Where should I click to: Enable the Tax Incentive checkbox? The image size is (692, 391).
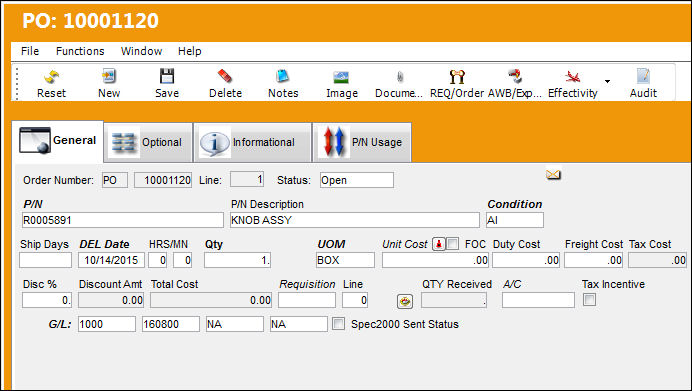point(589,300)
